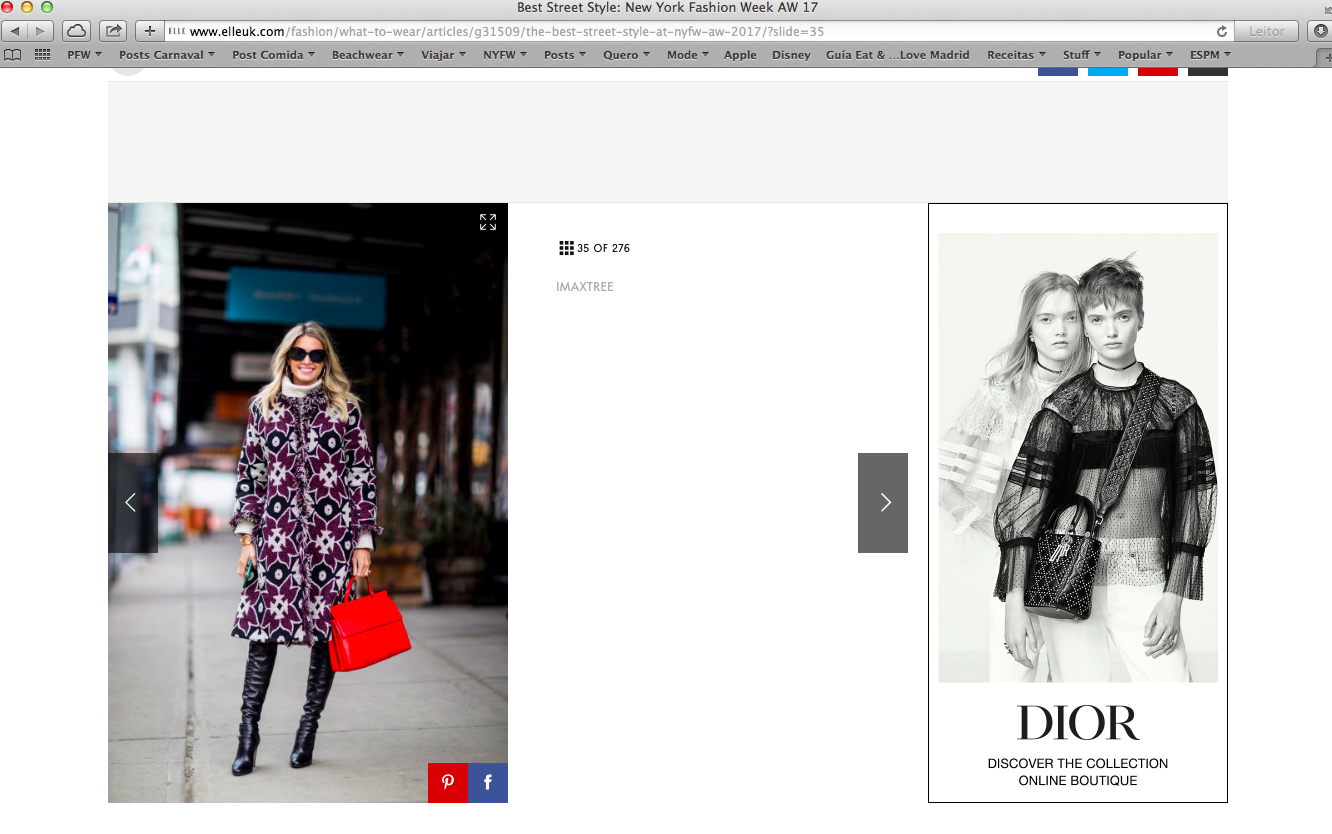Click the iCloud tabs icon

[76, 31]
